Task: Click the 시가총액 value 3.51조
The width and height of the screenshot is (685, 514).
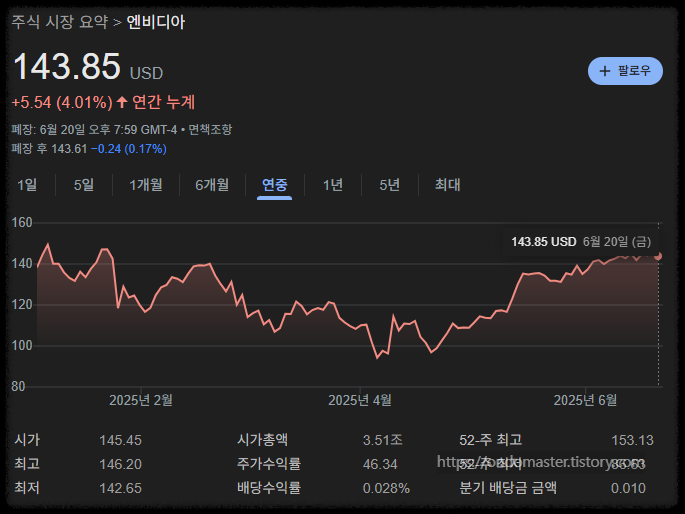Action: click(x=383, y=440)
